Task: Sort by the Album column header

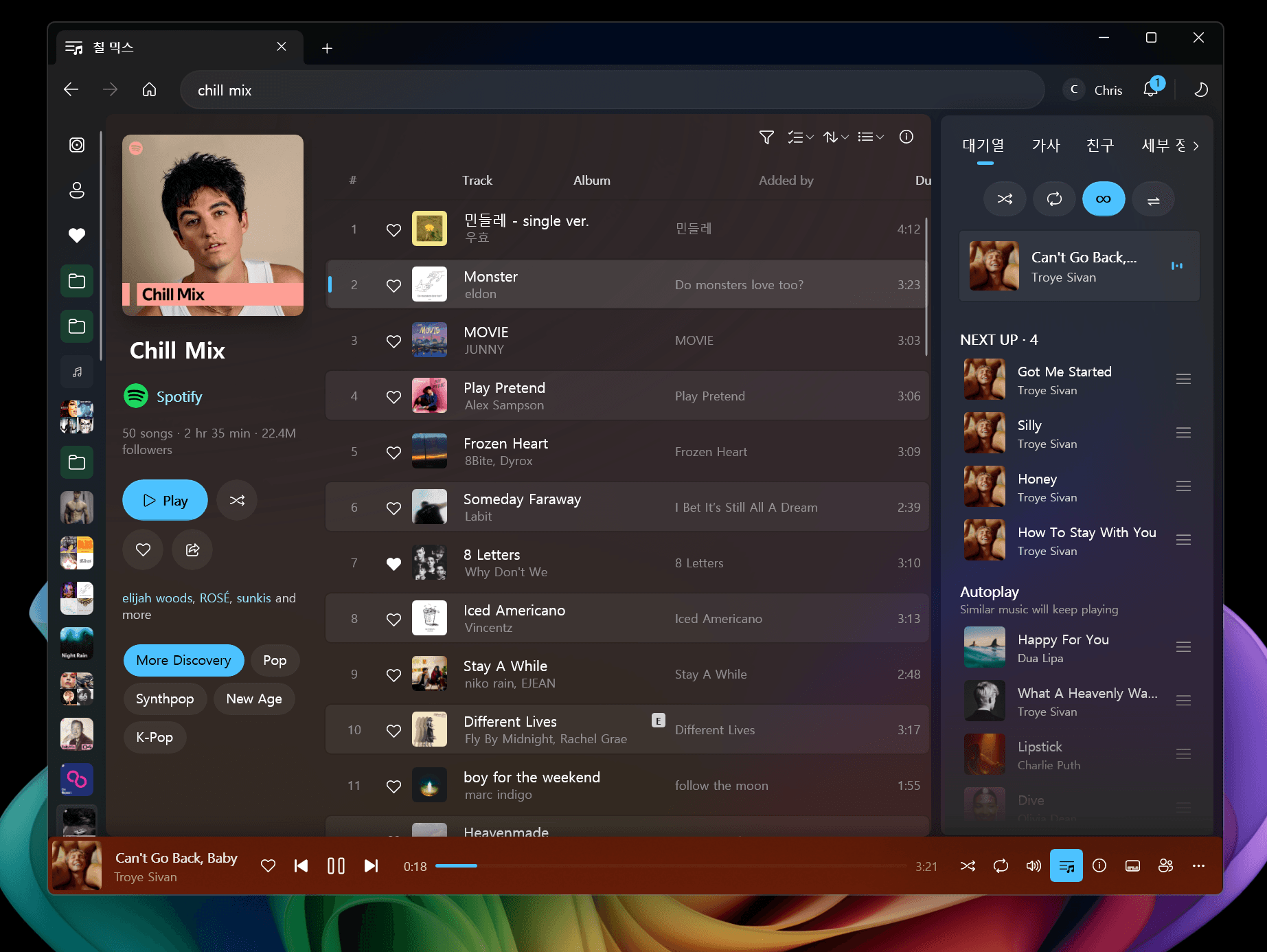Action: click(591, 180)
